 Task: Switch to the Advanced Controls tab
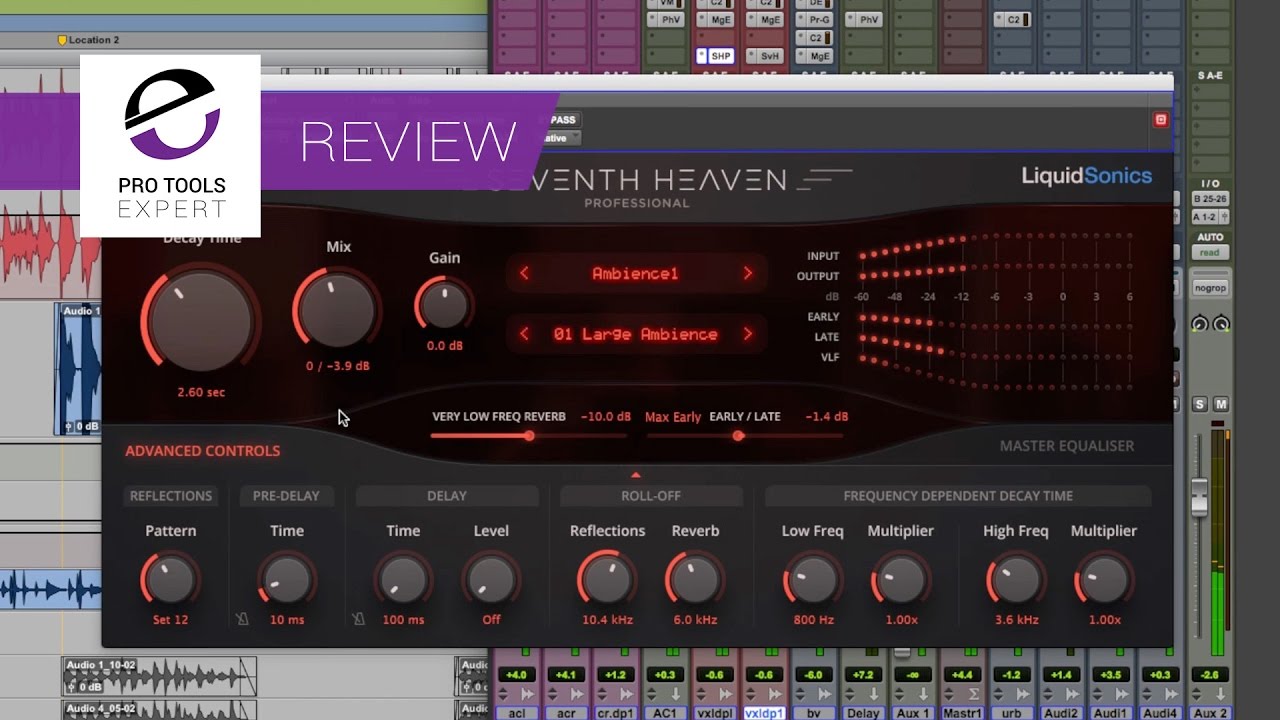(202, 451)
